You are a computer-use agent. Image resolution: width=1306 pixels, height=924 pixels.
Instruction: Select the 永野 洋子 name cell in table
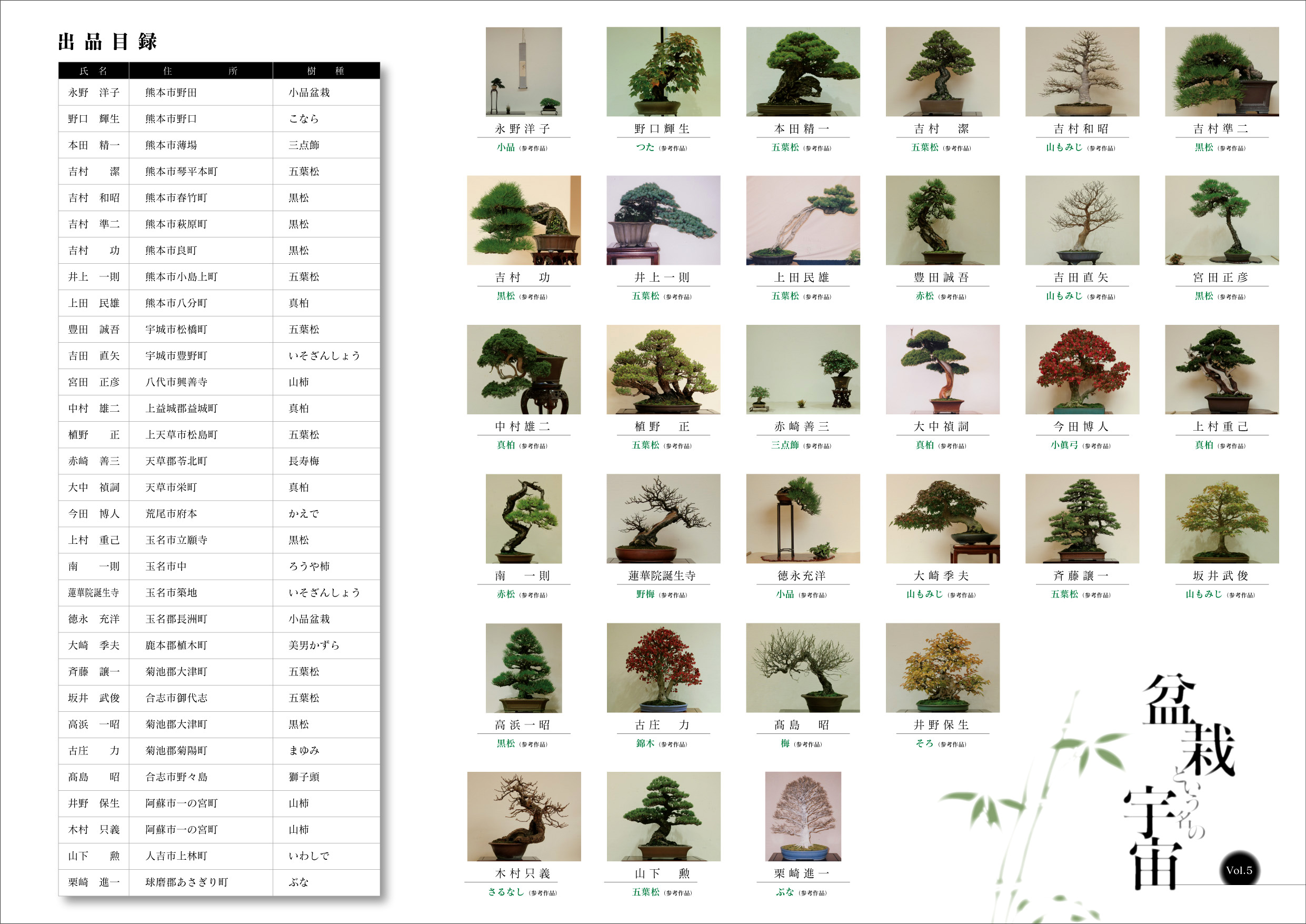pos(94,92)
